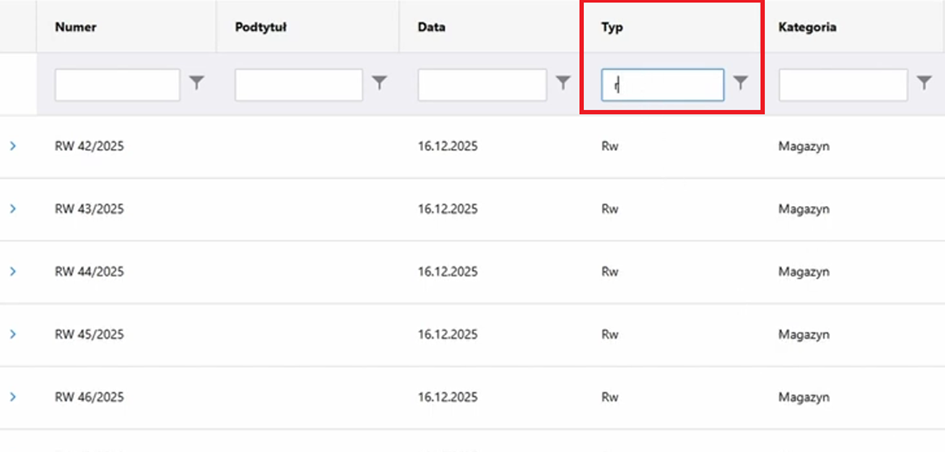Expand the RW 42/2025 row
The height and width of the screenshot is (452, 945).
tap(13, 146)
